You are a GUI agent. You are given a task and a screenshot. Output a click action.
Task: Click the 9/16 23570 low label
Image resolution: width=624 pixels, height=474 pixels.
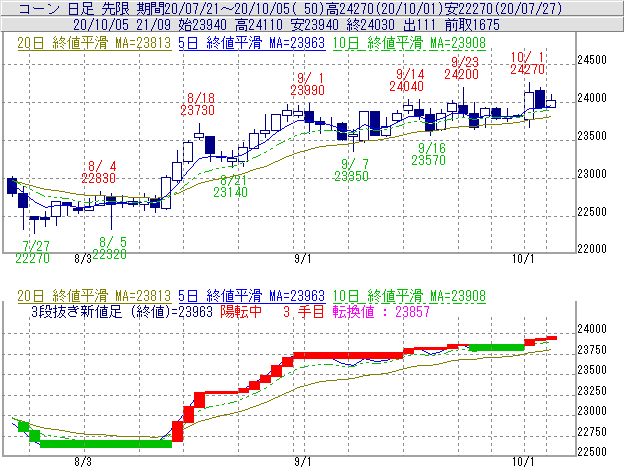428,154
